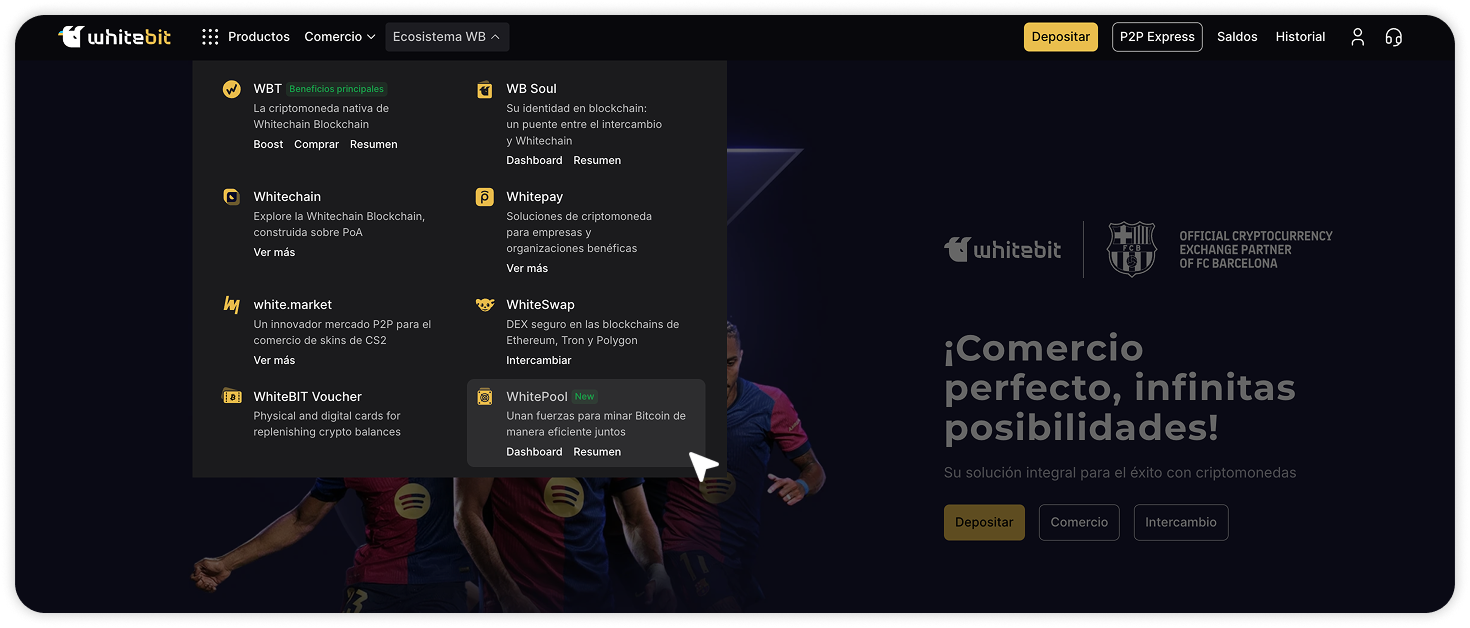Viewport: 1470px width, 628px height.
Task: Open the WBT Boost link
Action: click(268, 144)
